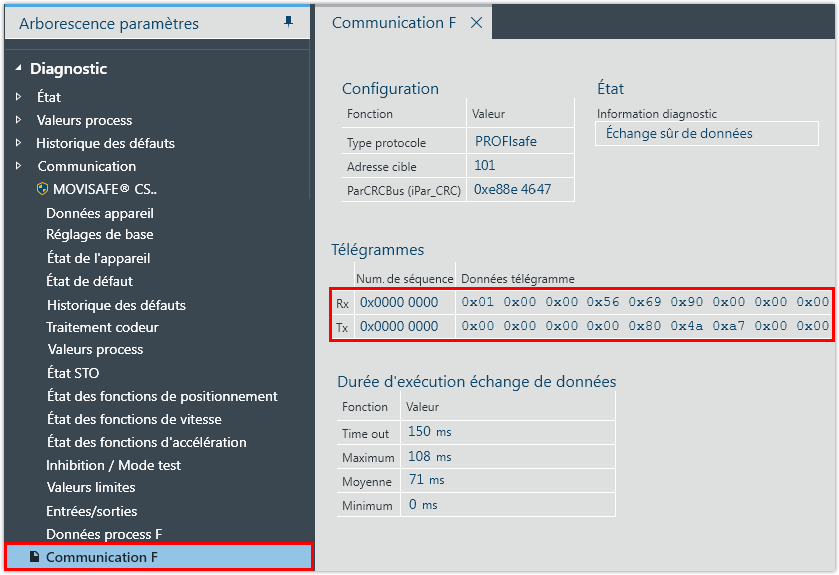
Task: Open État STO page
Action: click(72, 373)
